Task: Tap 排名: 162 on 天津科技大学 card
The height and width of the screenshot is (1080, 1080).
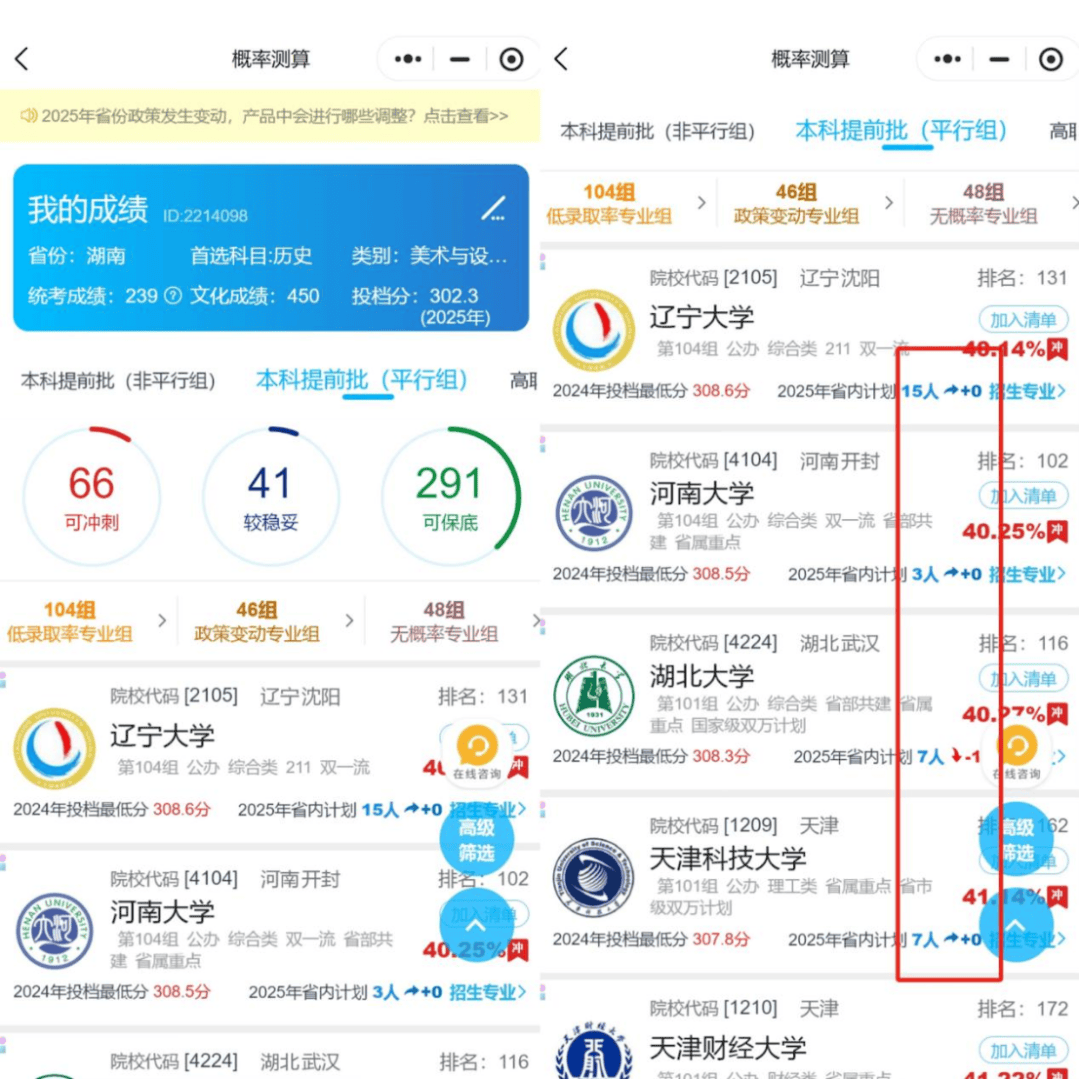Action: pos(1023,825)
